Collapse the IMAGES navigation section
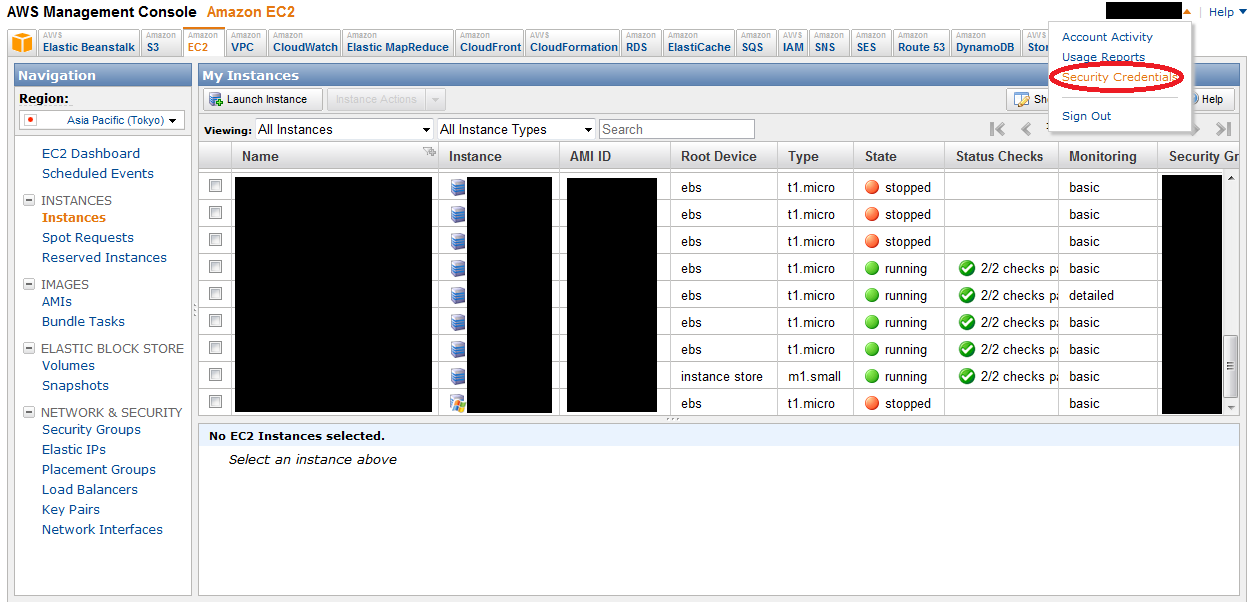The width and height of the screenshot is (1248, 602). 29,285
